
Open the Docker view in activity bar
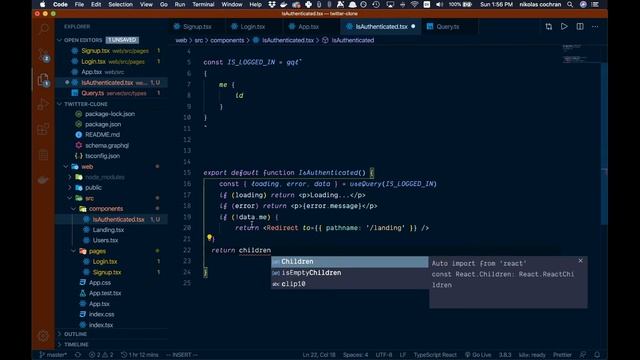(43, 180)
